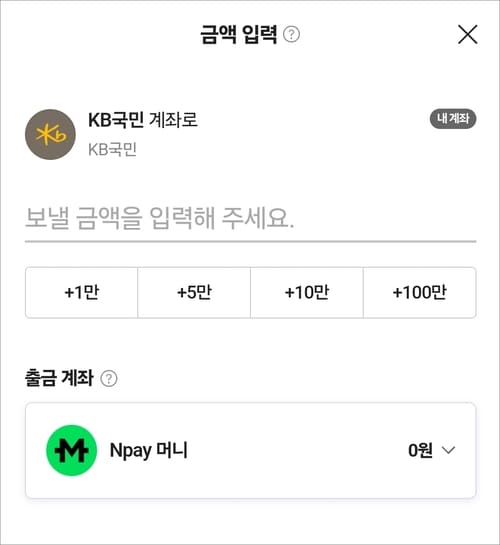
Task: Select the Npay 머니 account label
Action: (149, 450)
